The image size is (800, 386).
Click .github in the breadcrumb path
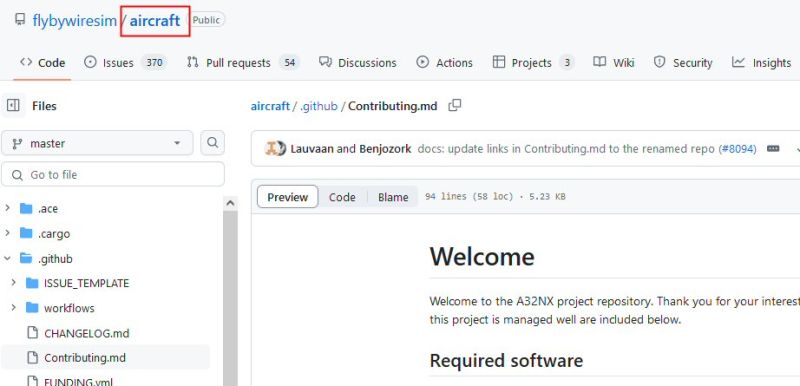point(319,107)
